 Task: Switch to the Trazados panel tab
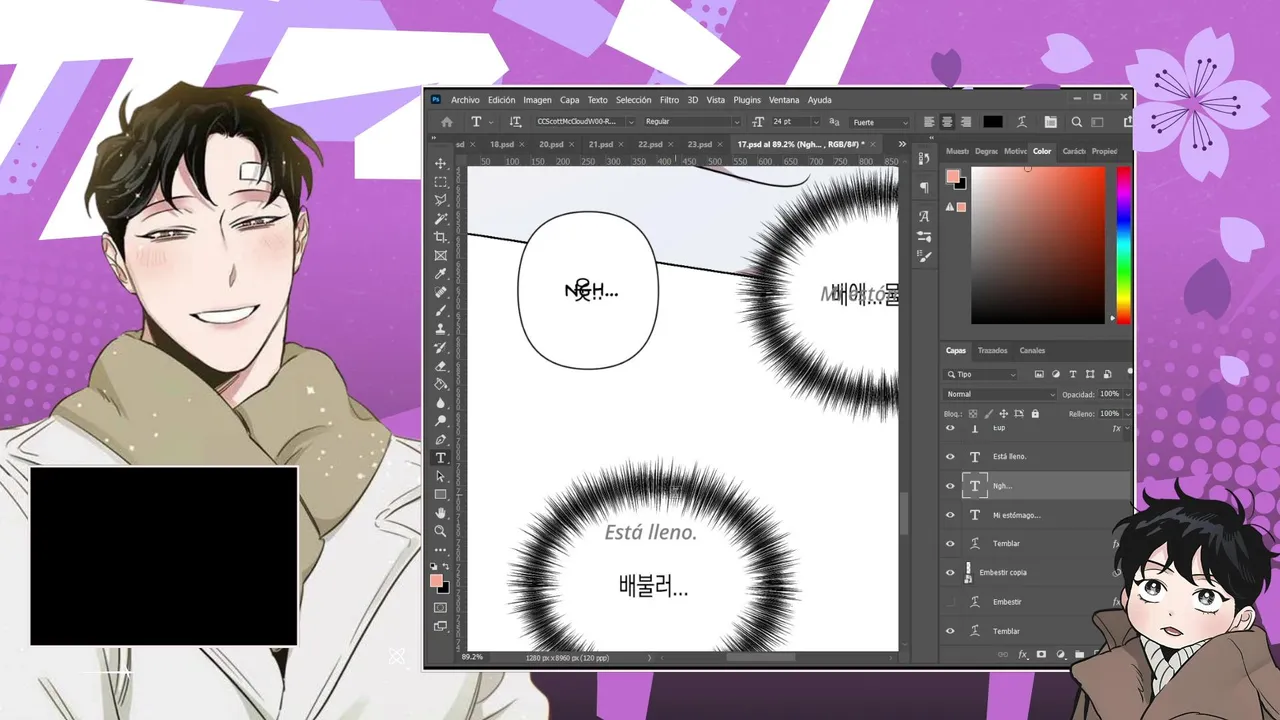point(992,350)
